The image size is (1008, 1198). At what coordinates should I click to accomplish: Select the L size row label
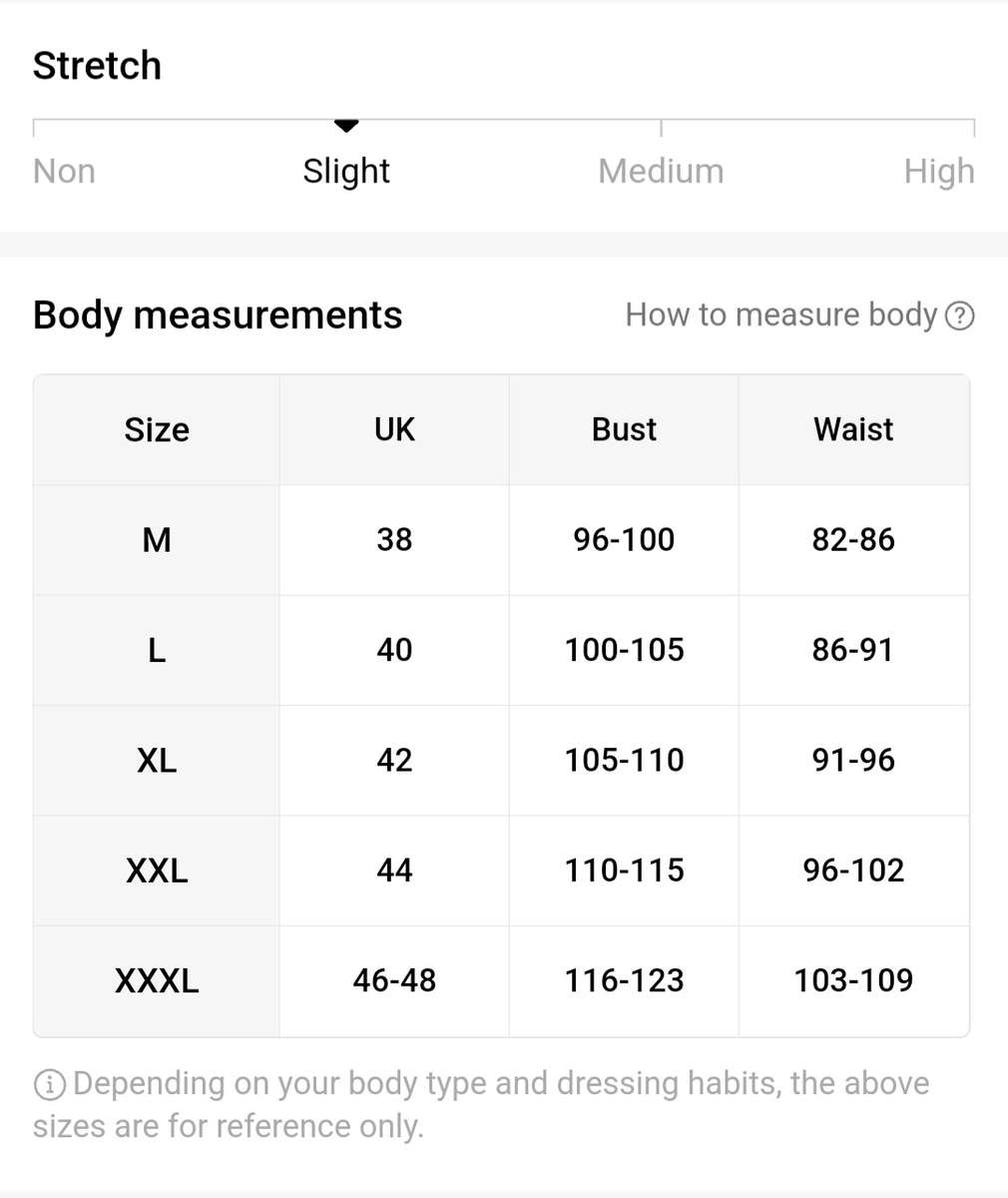point(157,651)
